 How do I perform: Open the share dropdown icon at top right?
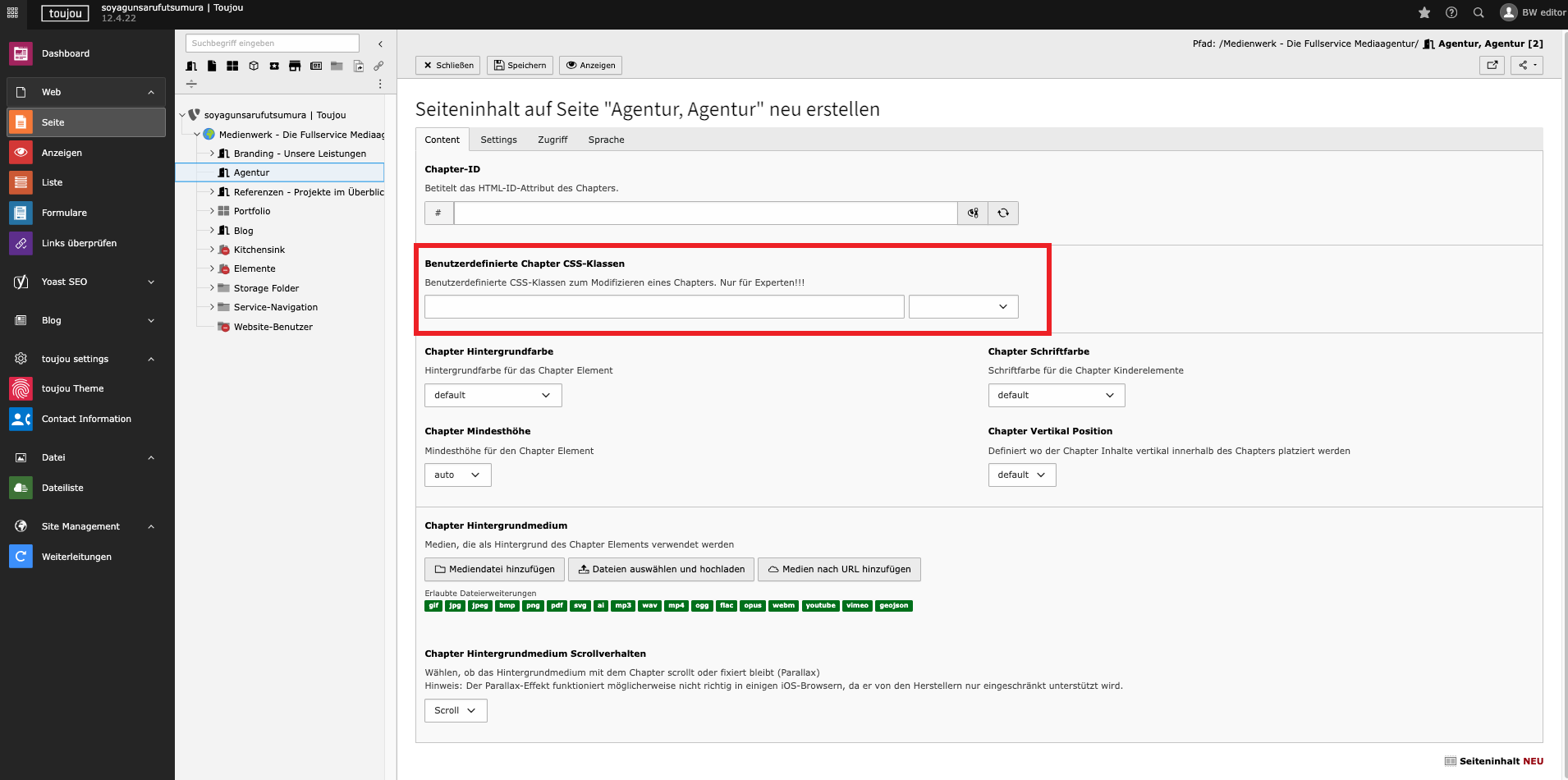tap(1527, 65)
